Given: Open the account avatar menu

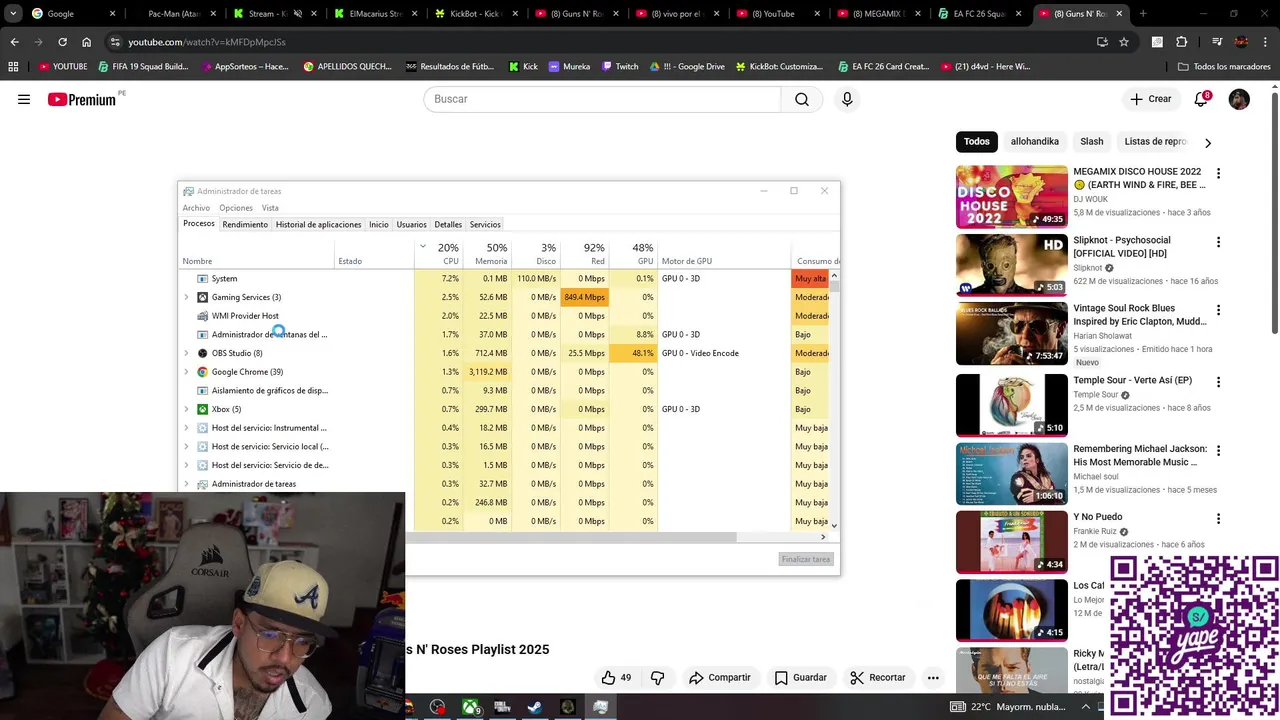Looking at the screenshot, I should 1239,99.
